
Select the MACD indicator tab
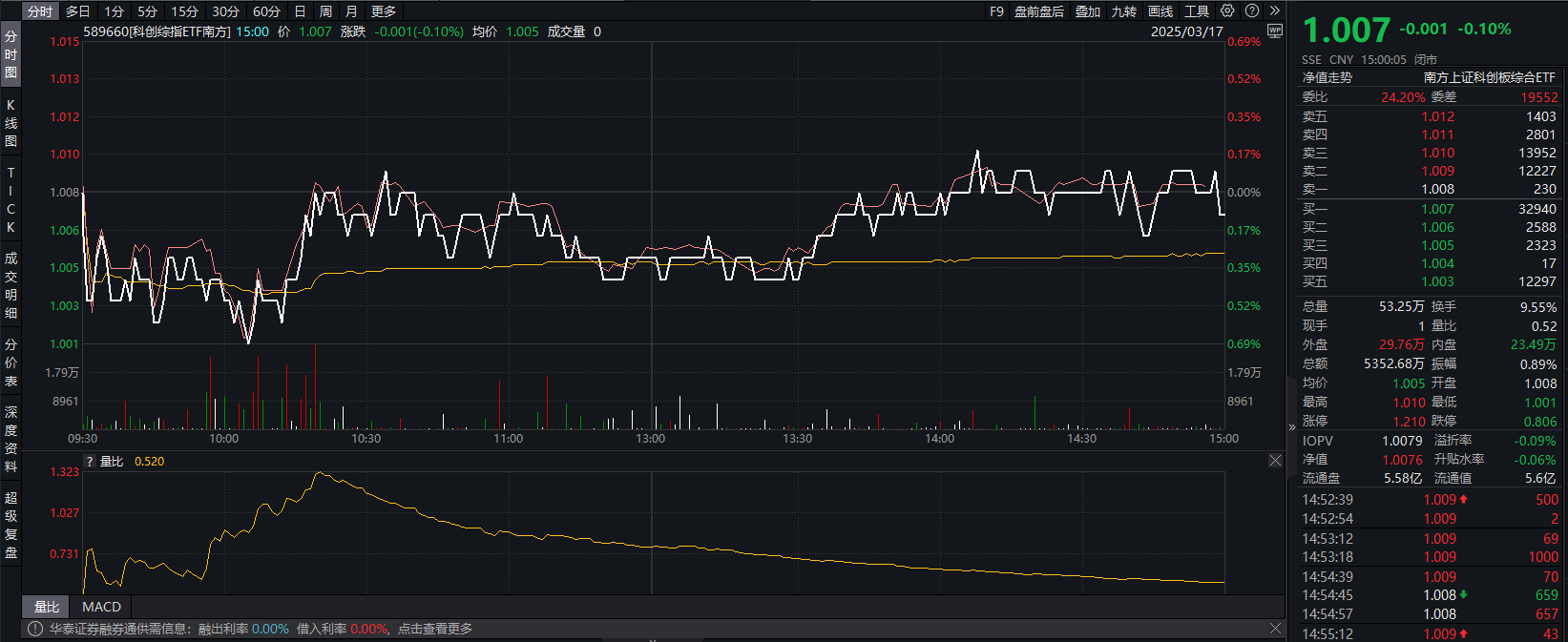coord(101,607)
